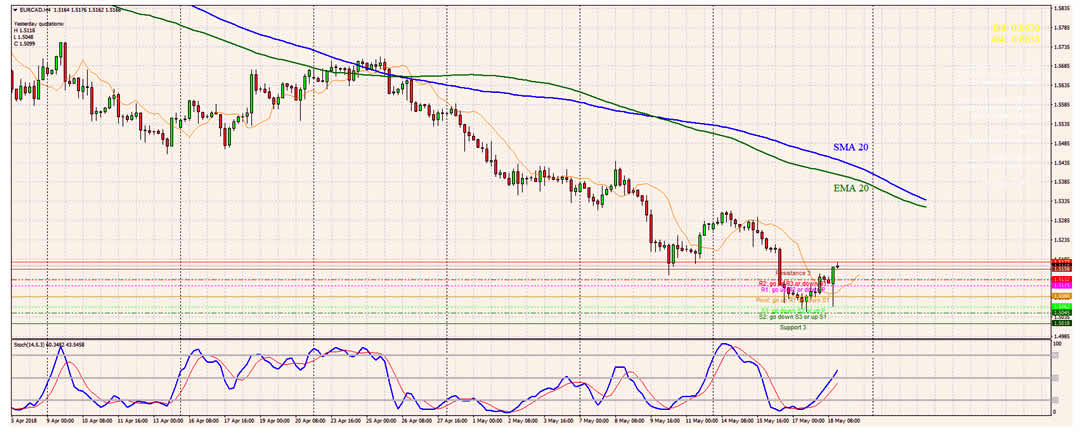Click yesterday's close value C 1.5099

(x=23, y=44)
